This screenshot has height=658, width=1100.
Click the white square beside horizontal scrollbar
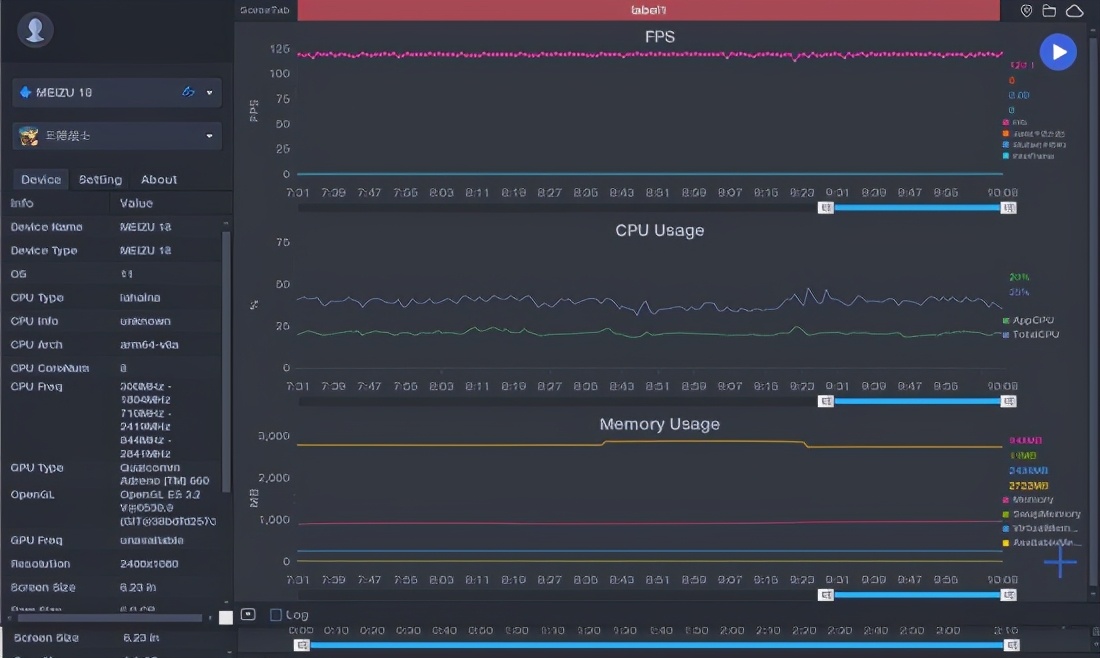click(x=225, y=617)
